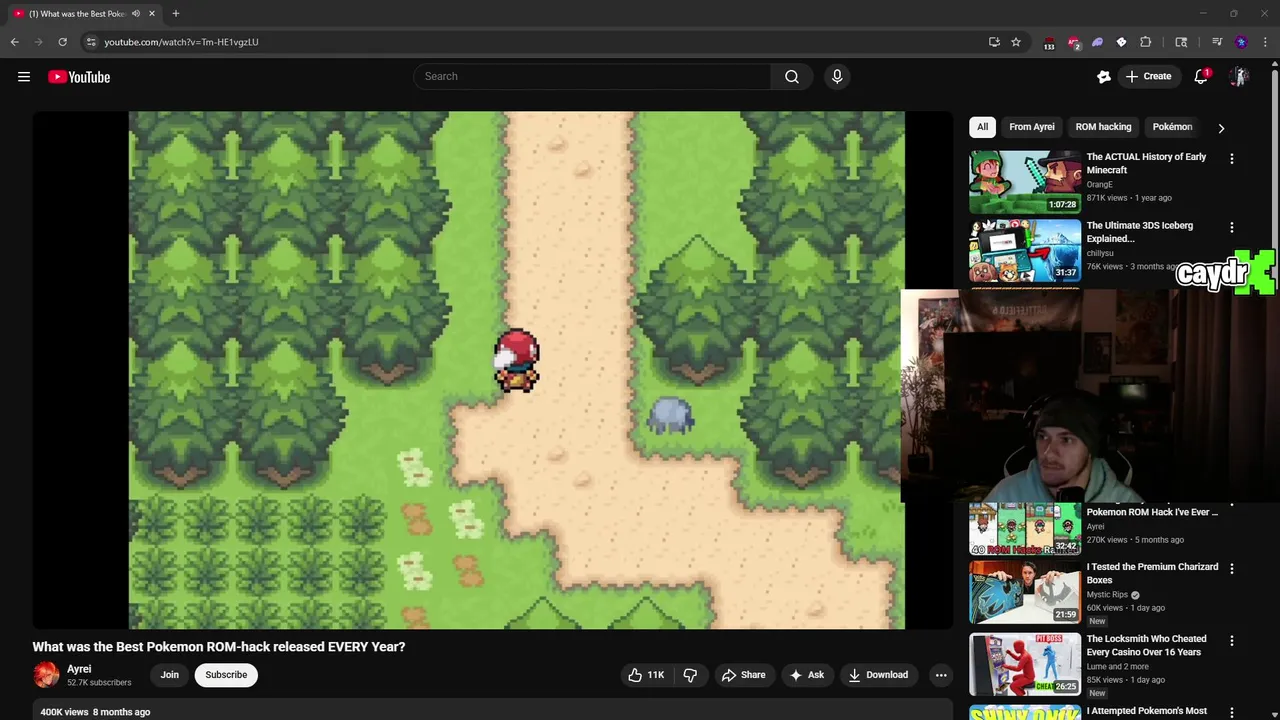The image size is (1280, 720).
Task: Go back in browser history
Action: [15, 42]
